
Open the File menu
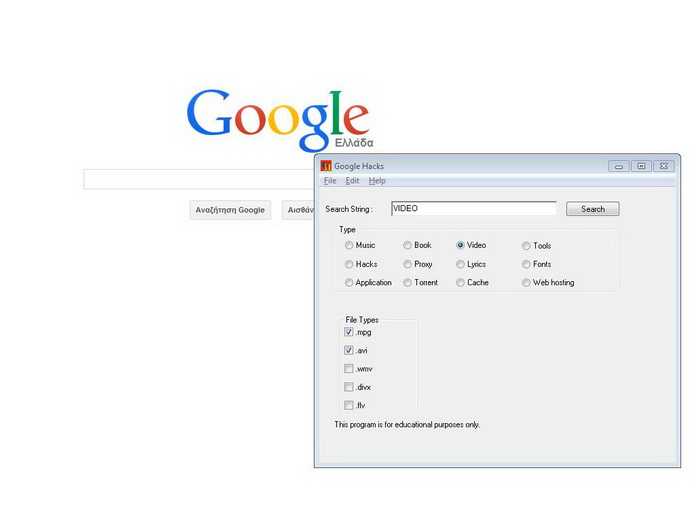(330, 181)
